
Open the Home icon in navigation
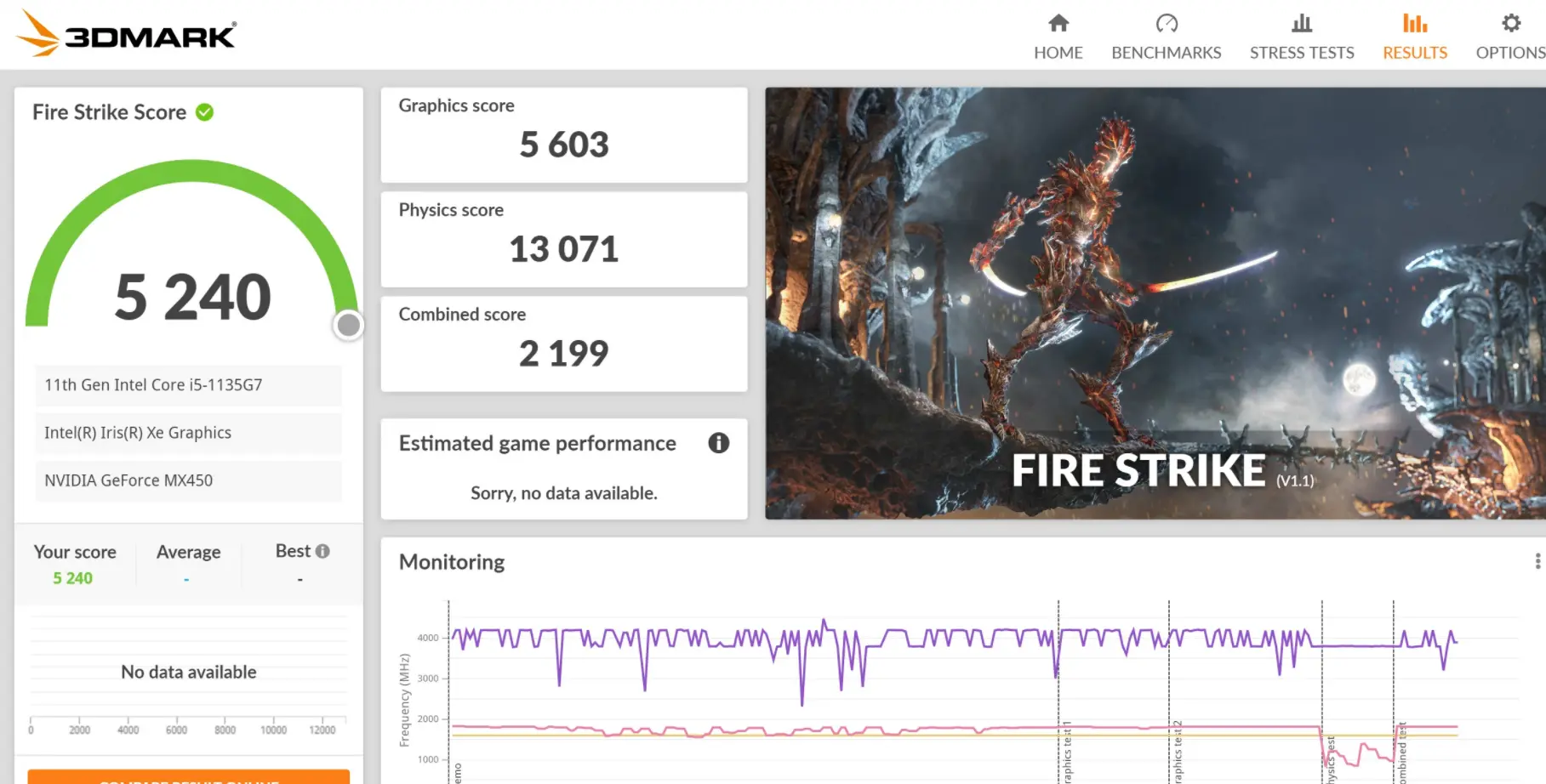pyautogui.click(x=1058, y=23)
